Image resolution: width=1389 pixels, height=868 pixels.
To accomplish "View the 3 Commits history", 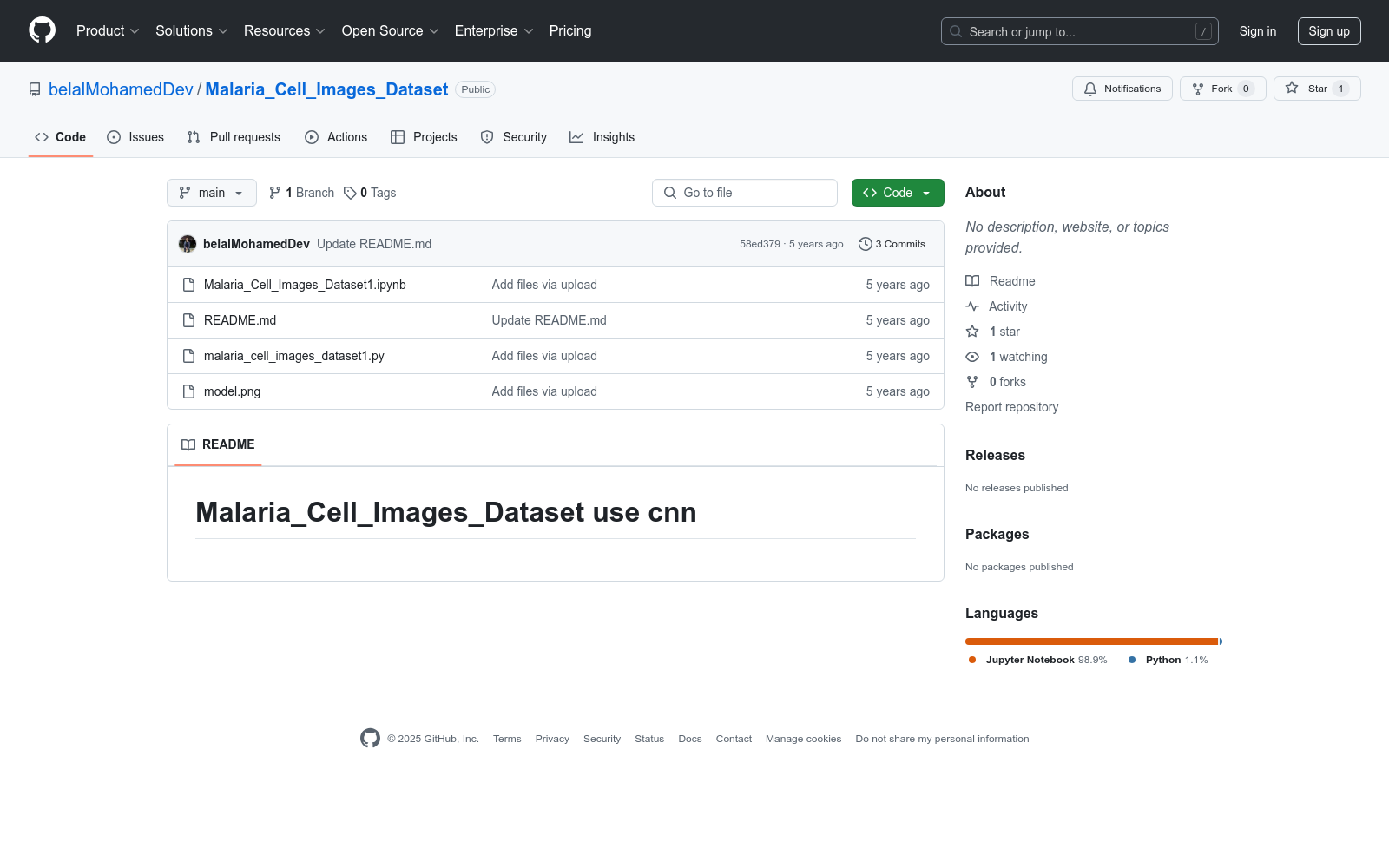I will 892,244.
